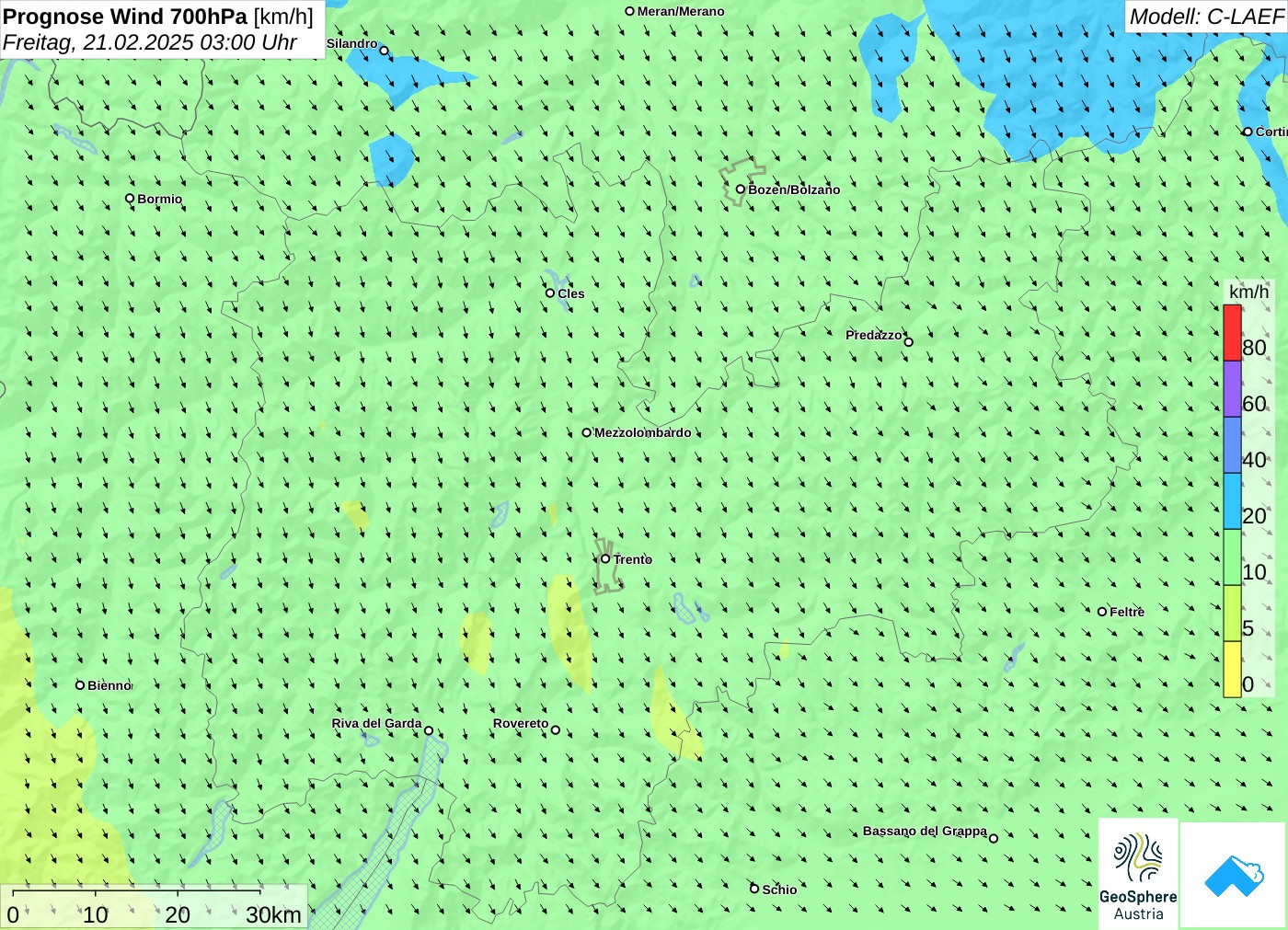Click the Predazzo city marker

click(x=909, y=342)
